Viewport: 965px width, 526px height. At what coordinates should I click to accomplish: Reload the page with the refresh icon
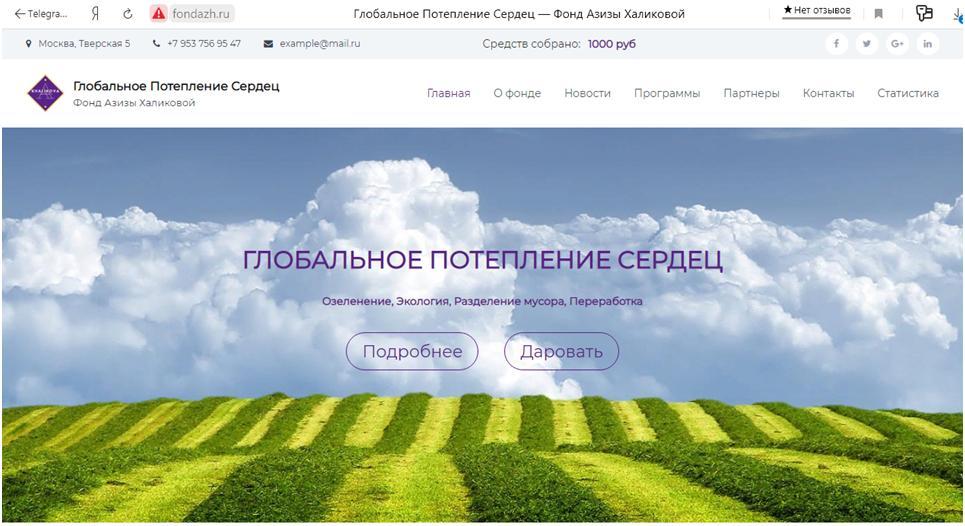(127, 14)
